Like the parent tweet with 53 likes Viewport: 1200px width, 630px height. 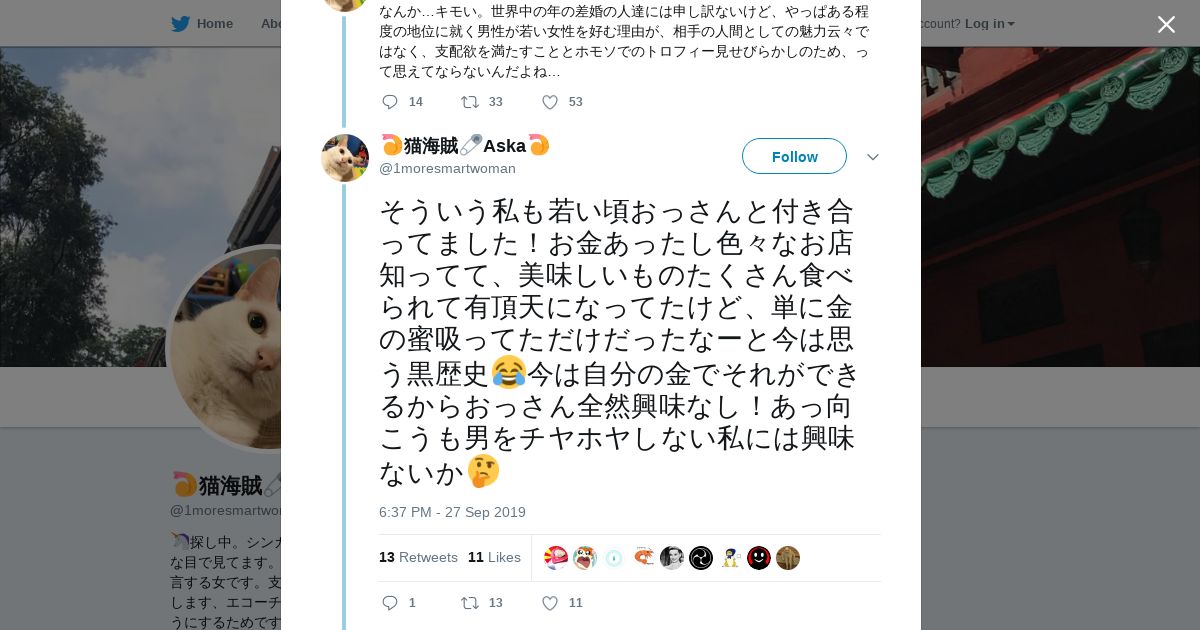550,102
